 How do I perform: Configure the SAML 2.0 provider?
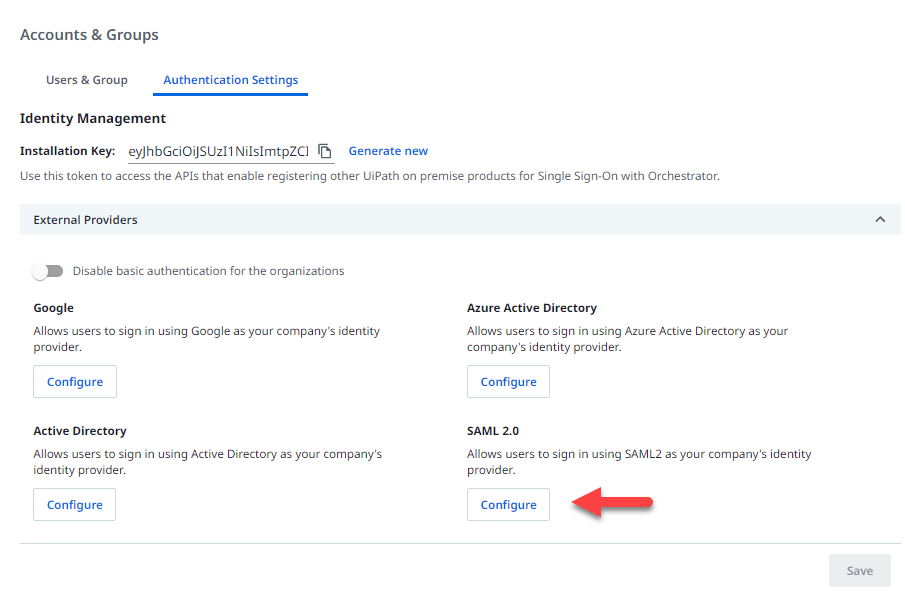(508, 504)
